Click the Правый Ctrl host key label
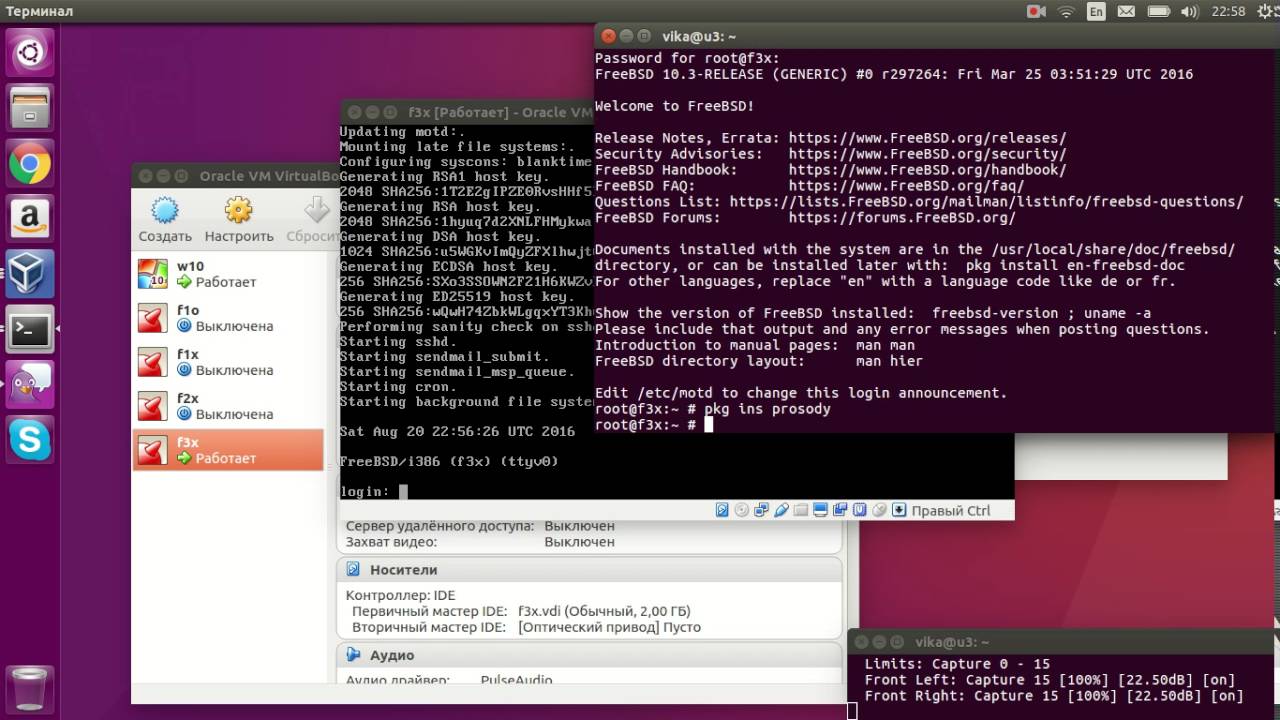 coord(951,510)
